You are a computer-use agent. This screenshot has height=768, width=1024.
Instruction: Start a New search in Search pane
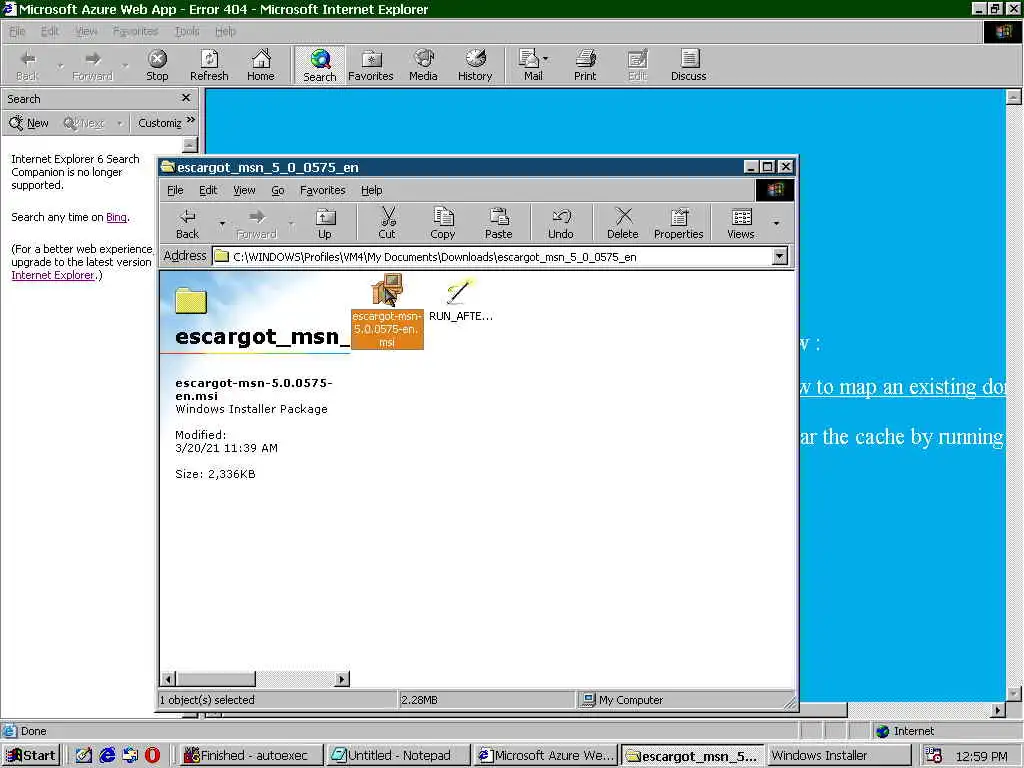[x=29, y=123]
